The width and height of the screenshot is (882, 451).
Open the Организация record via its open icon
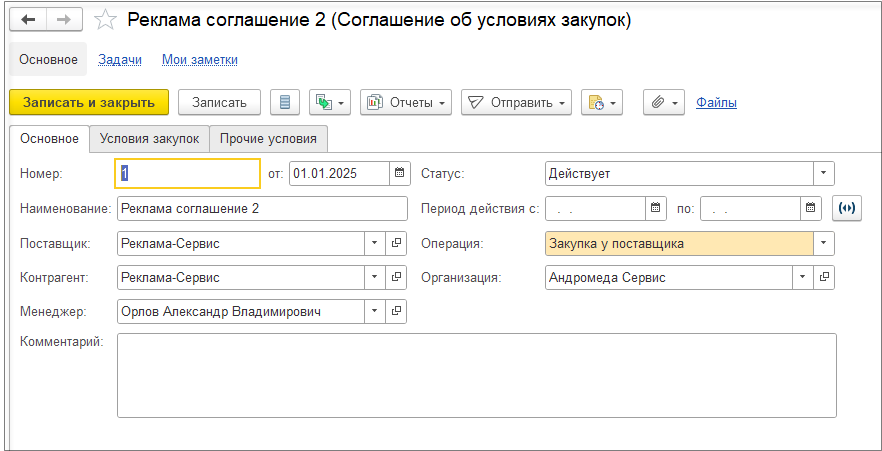coord(824,277)
